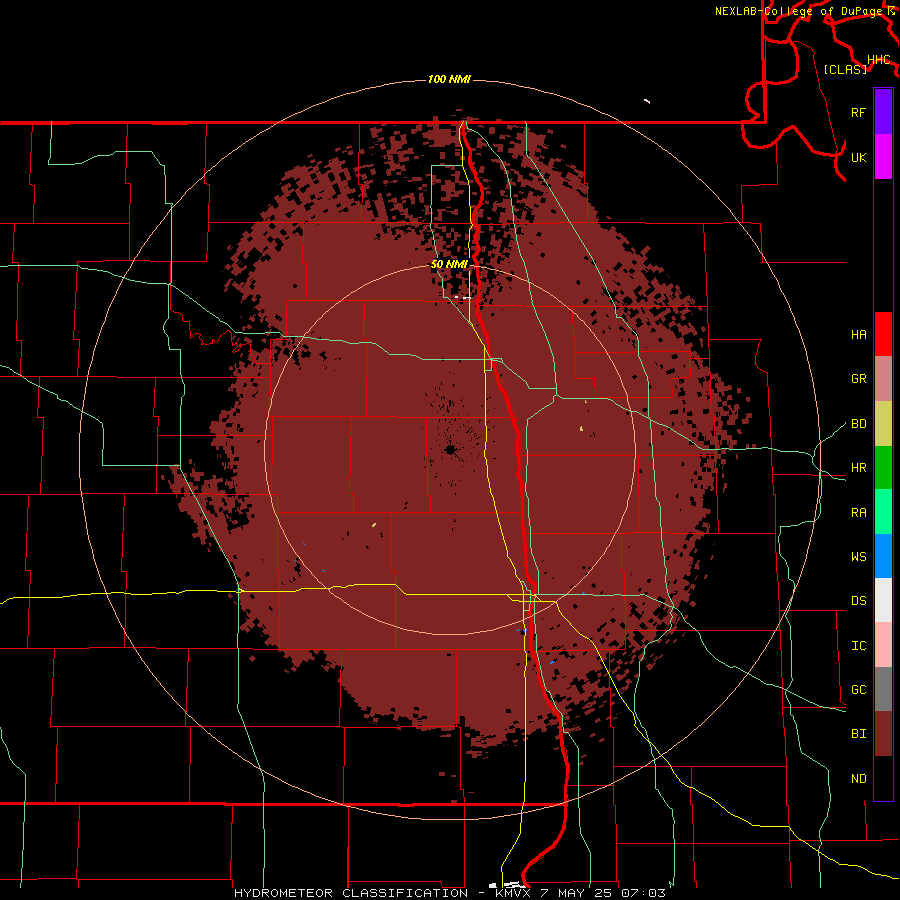Click the DS white legend swatch
This screenshot has height=900, width=900.
point(883,600)
